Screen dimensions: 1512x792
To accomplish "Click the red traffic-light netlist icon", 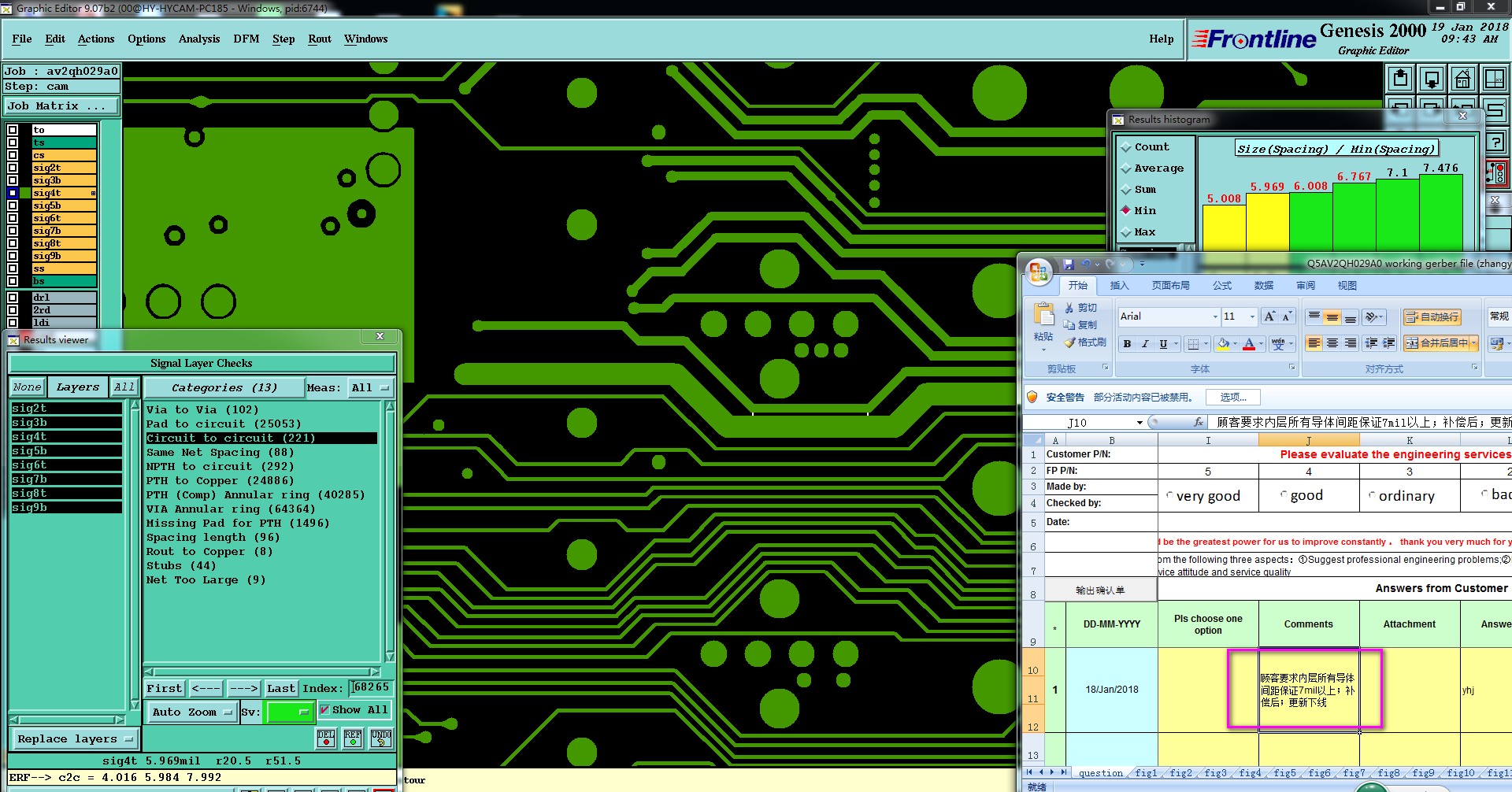I will (x=1497, y=172).
